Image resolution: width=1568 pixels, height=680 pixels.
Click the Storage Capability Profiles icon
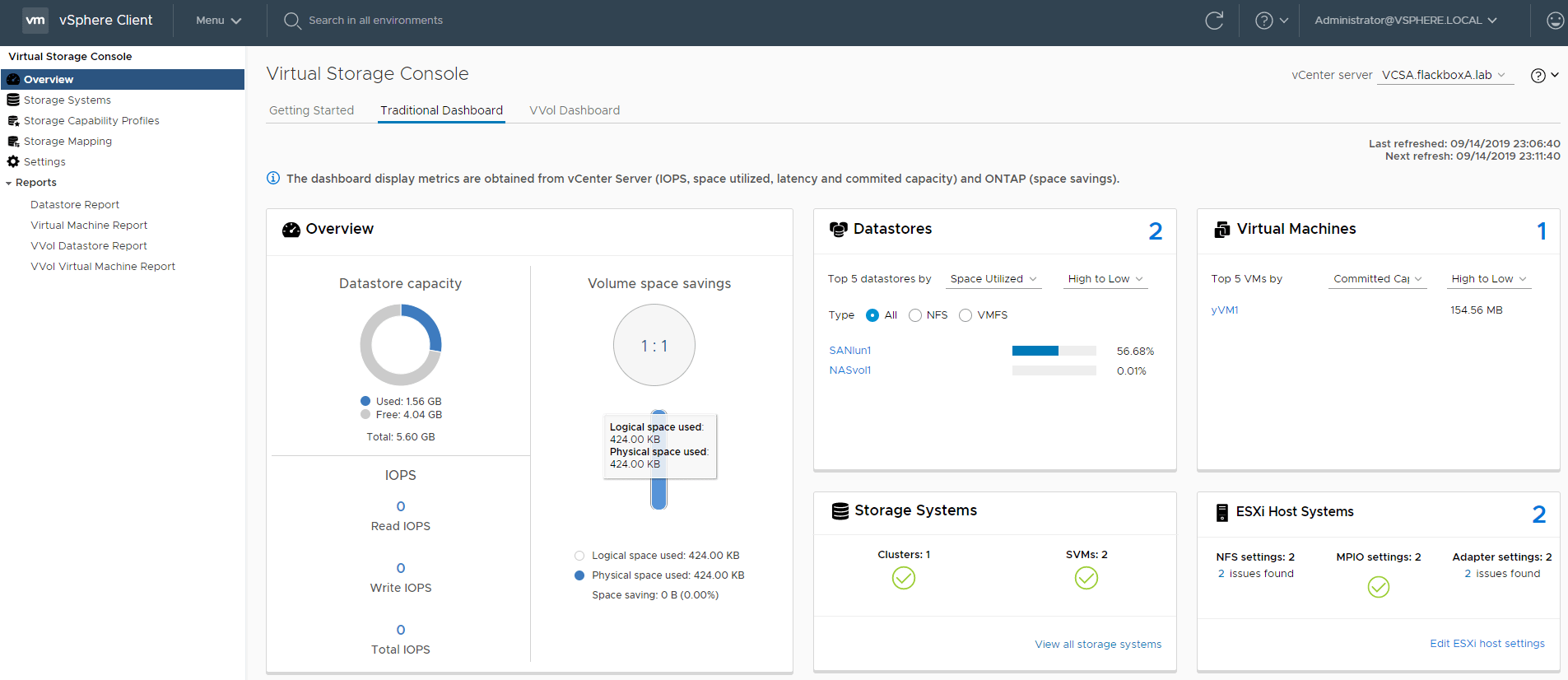click(x=13, y=120)
